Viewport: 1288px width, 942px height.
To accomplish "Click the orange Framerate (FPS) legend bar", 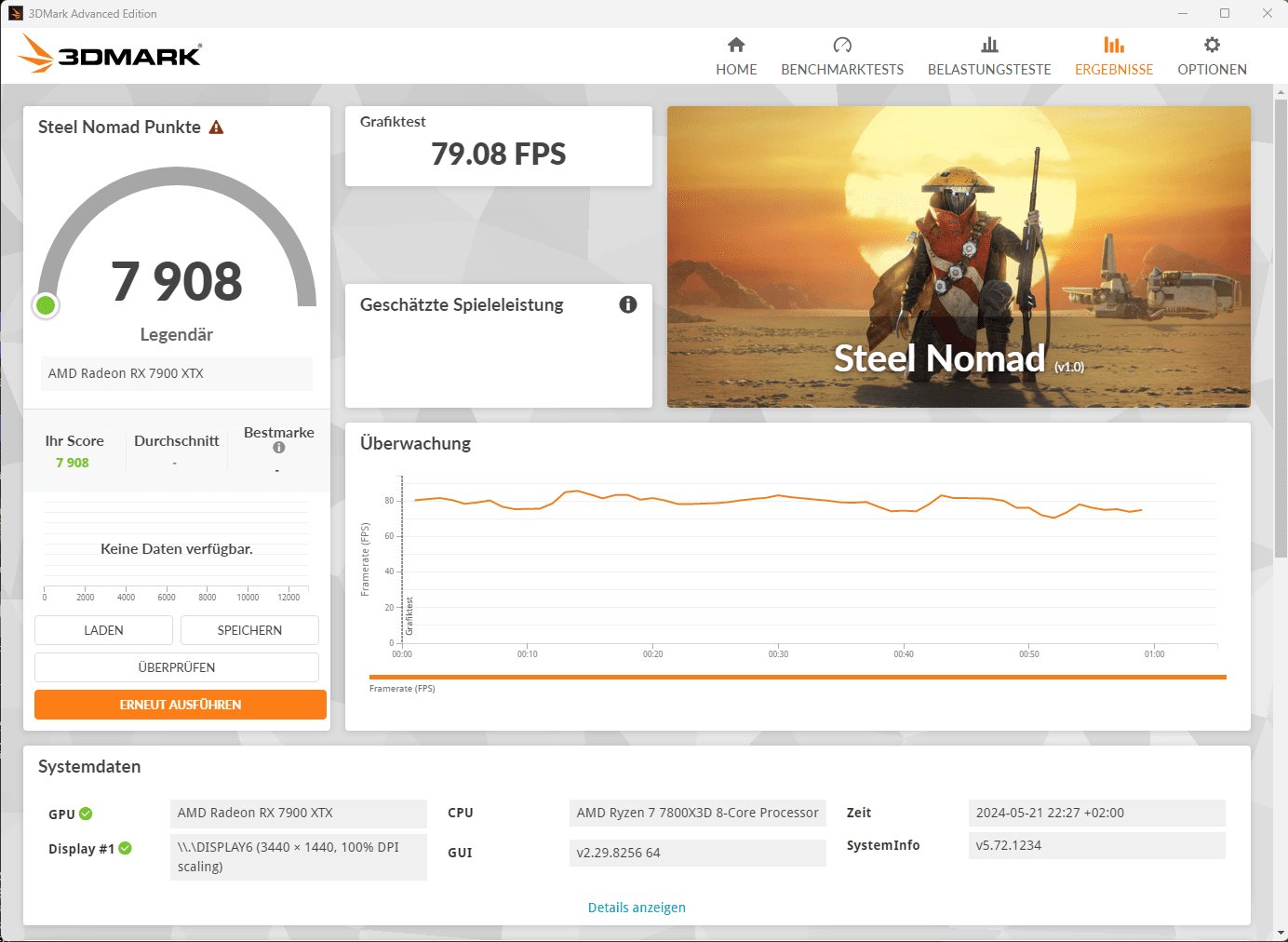I will (x=798, y=678).
